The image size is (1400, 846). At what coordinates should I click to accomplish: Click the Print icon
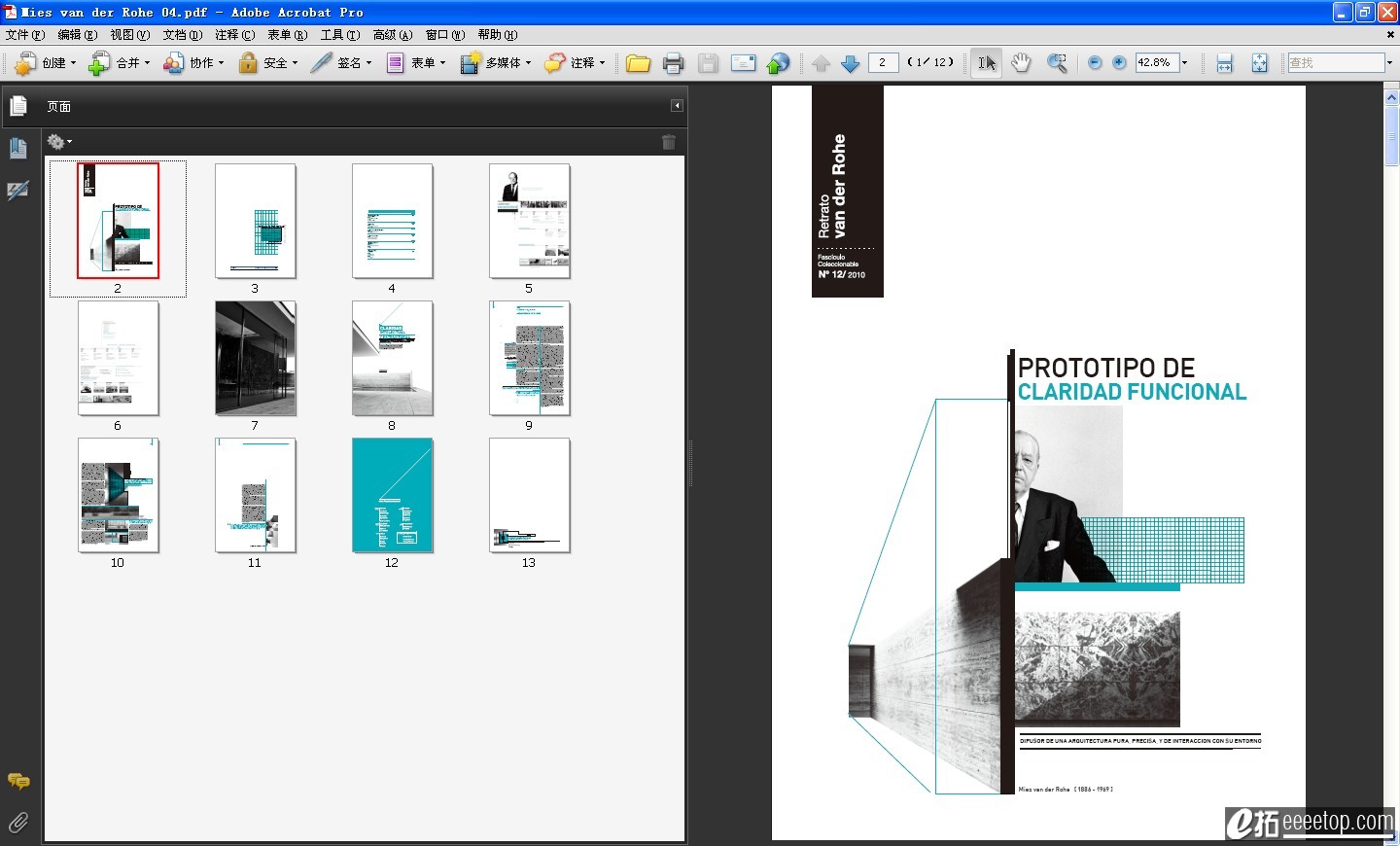point(673,63)
